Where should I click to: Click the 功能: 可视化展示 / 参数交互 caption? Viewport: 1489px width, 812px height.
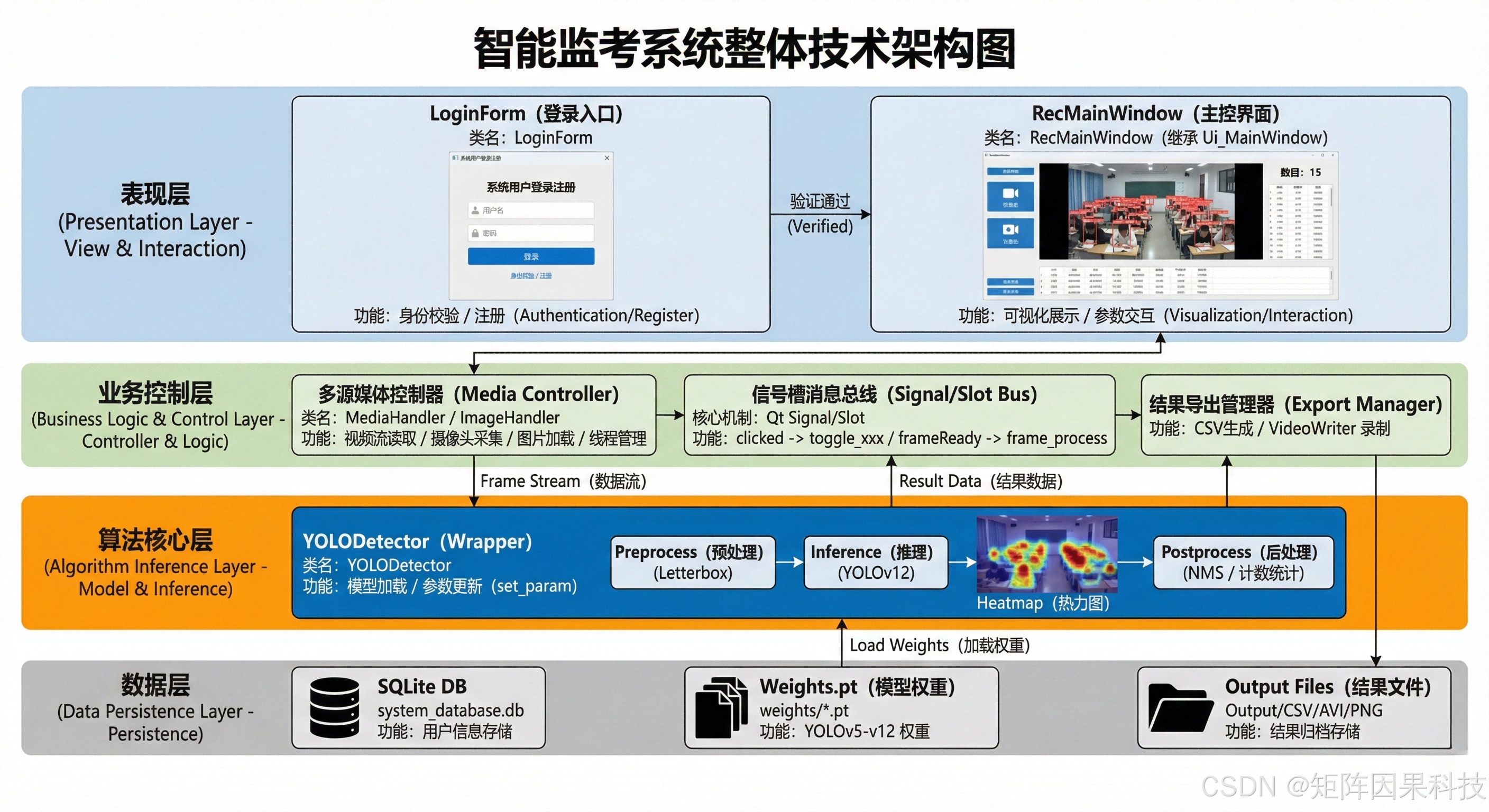coord(1155,316)
